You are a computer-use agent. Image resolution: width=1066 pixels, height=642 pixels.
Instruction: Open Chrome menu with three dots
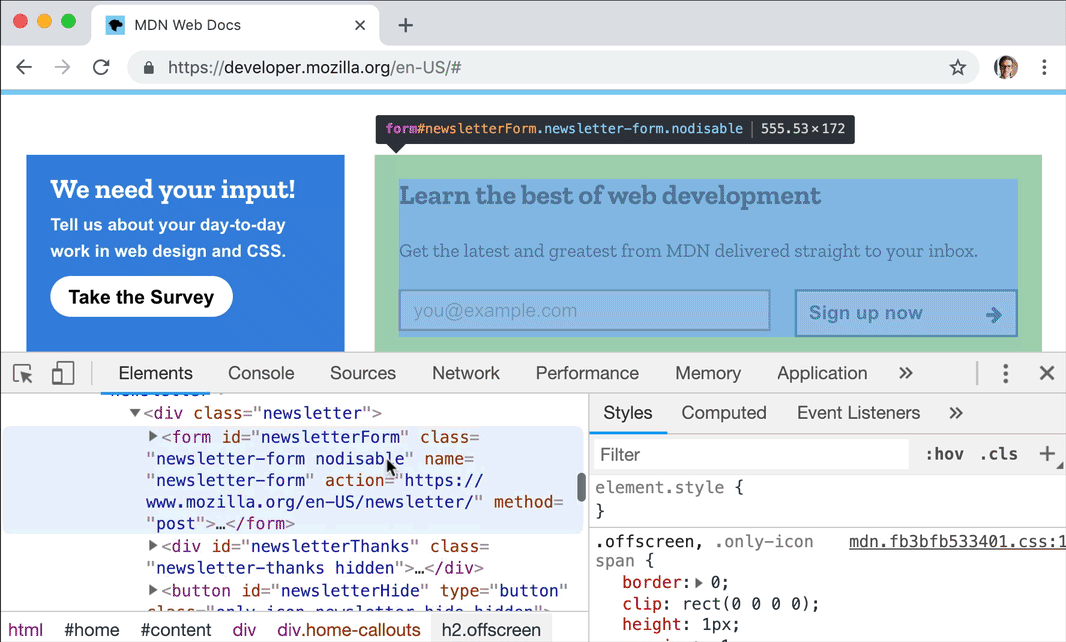click(x=1044, y=68)
